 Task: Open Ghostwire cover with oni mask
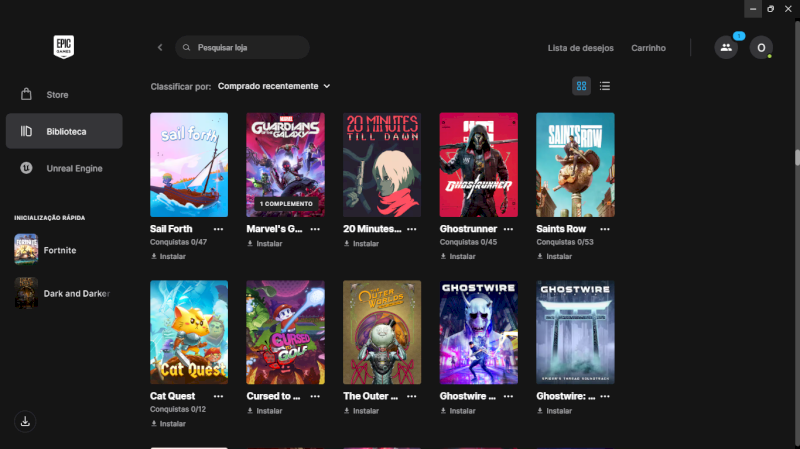[x=479, y=332]
